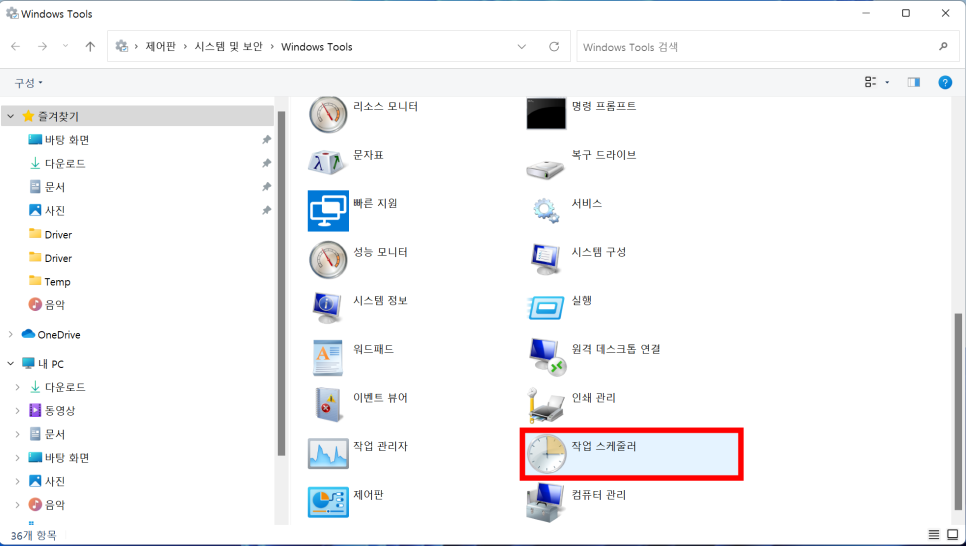Open recent locations dropdown arrow
Screen dimensions: 966x546
[x=65, y=46]
